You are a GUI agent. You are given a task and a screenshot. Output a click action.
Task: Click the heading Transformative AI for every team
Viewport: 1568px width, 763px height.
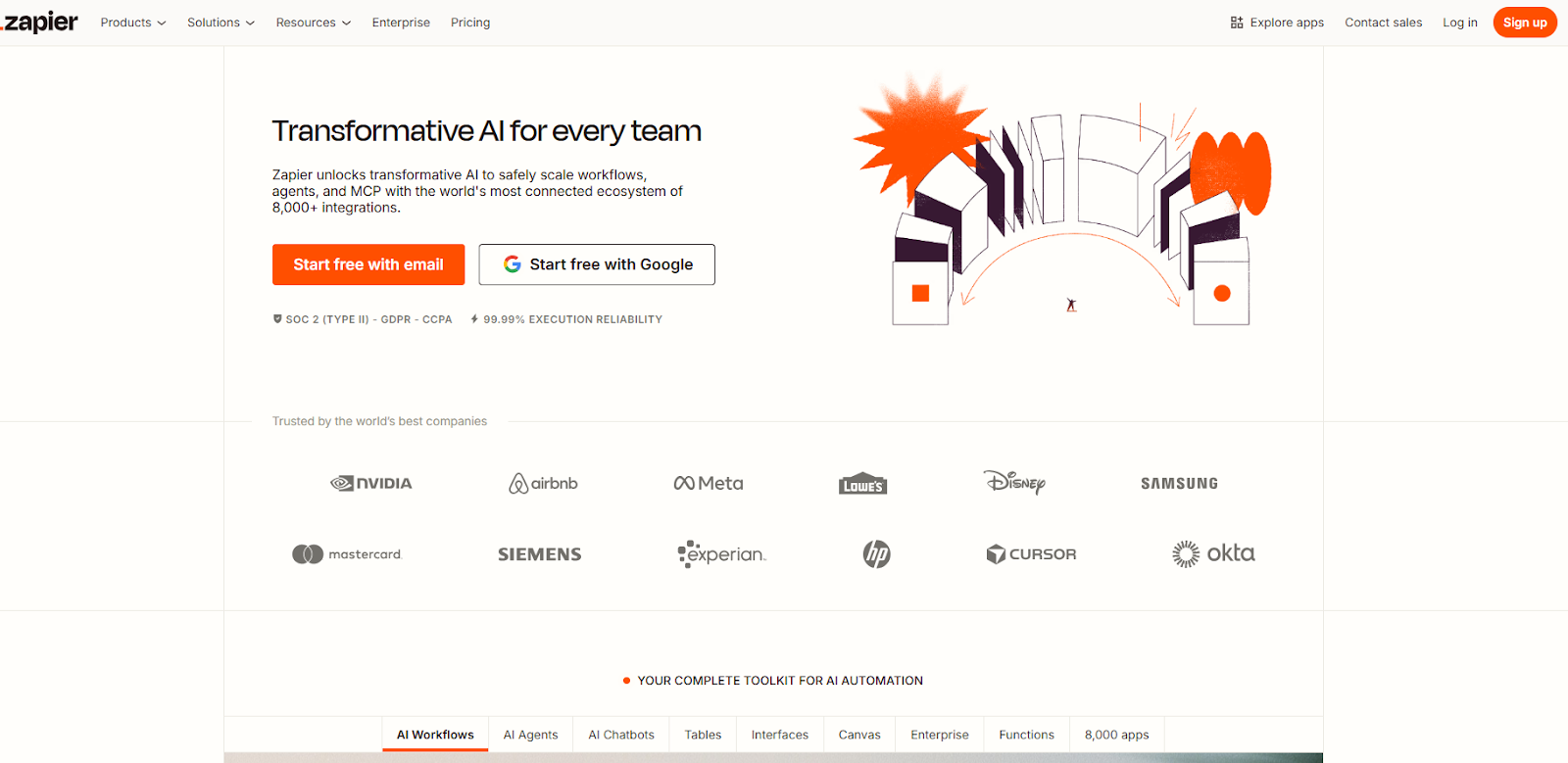[x=487, y=131]
